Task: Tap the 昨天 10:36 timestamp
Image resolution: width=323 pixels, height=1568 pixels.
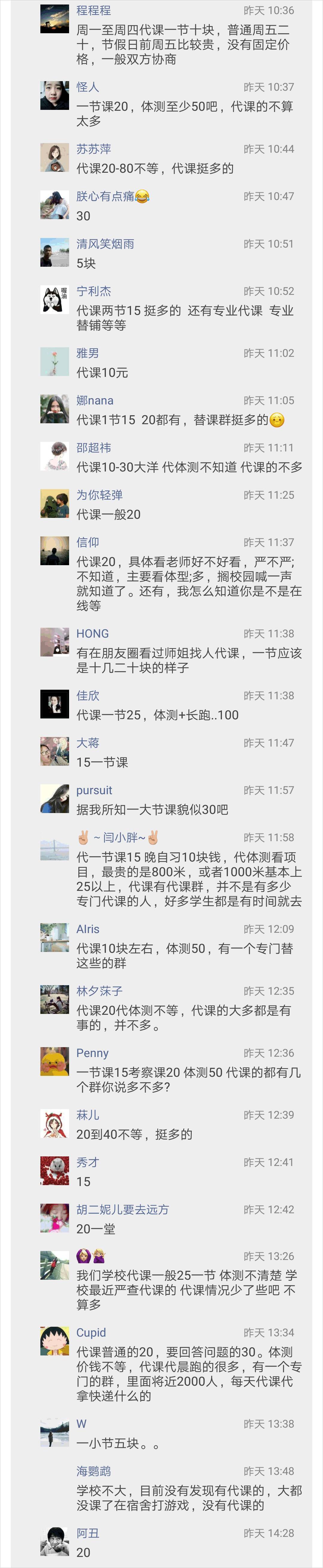Action: click(268, 10)
